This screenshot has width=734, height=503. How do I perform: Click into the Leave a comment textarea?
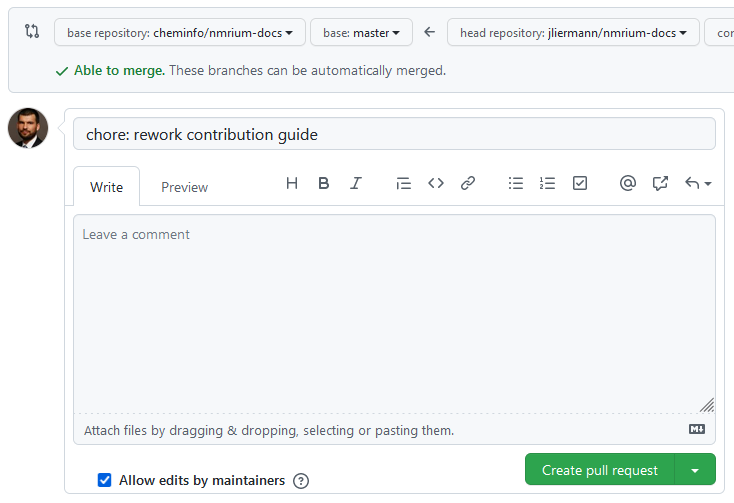(x=394, y=314)
